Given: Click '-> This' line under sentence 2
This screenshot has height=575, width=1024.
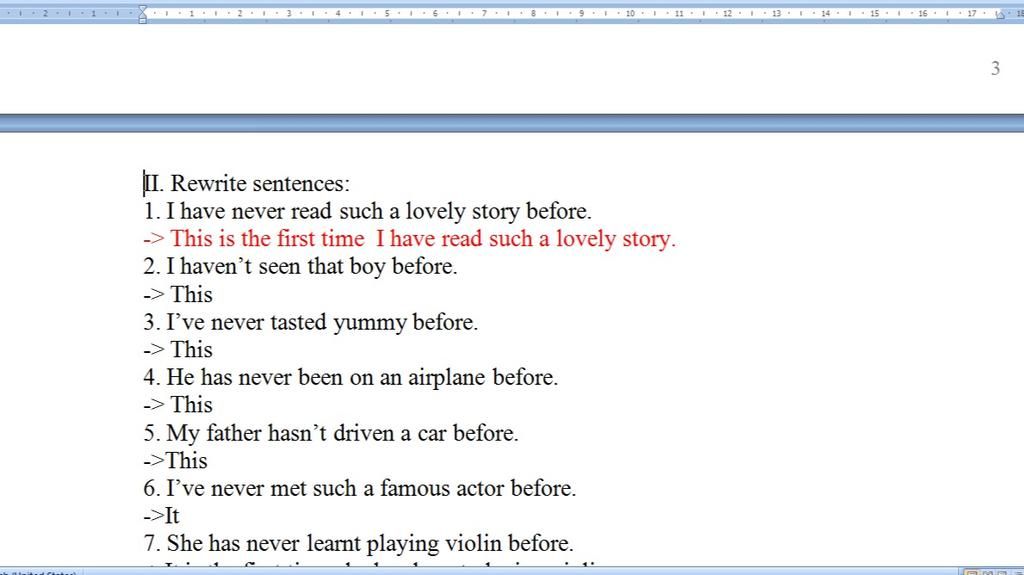Looking at the screenshot, I should [178, 295].
